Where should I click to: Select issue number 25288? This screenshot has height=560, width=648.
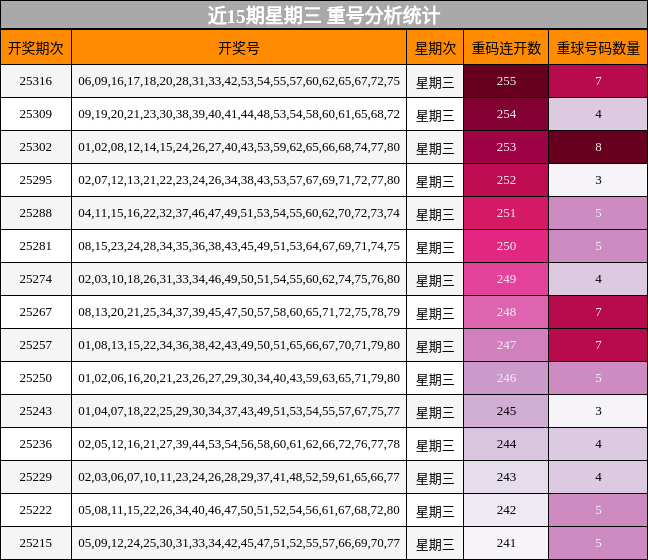click(x=36, y=213)
